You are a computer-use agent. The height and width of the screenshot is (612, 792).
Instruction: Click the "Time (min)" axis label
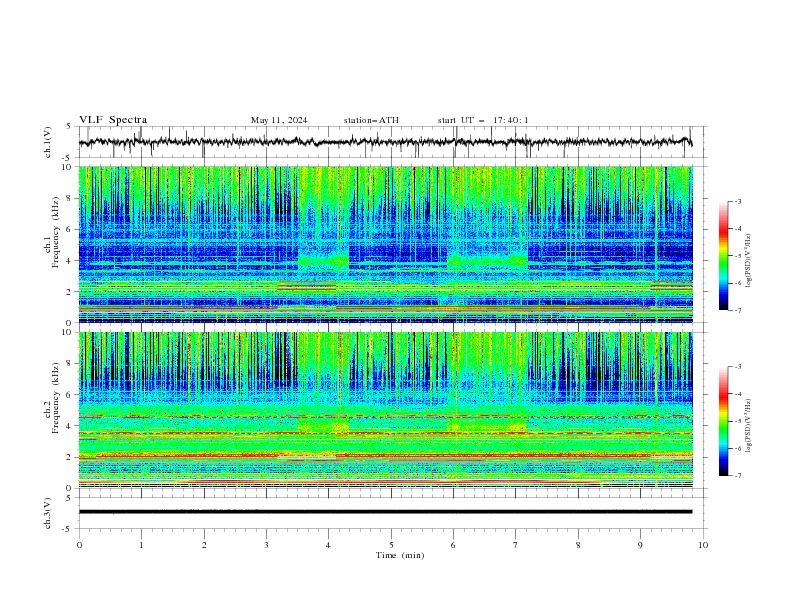pyautogui.click(x=400, y=555)
